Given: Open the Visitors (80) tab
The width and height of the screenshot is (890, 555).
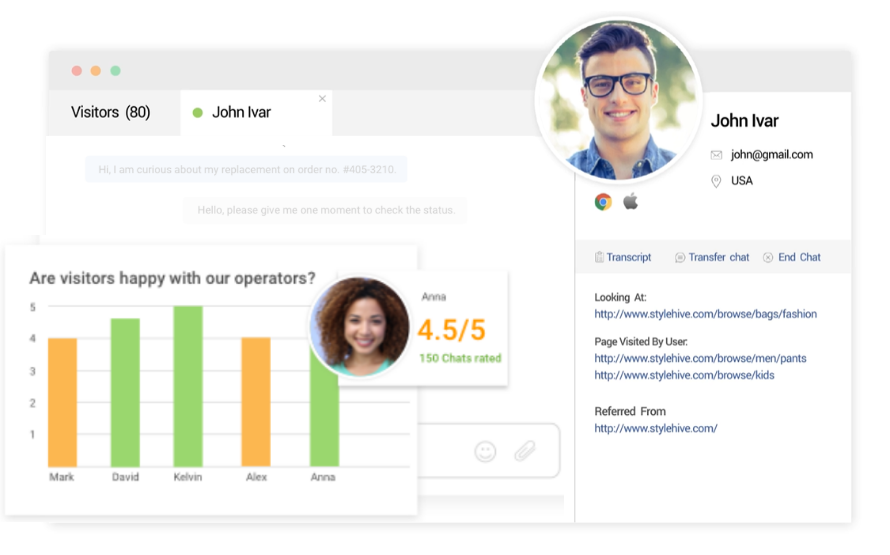Looking at the screenshot, I should pyautogui.click(x=111, y=112).
